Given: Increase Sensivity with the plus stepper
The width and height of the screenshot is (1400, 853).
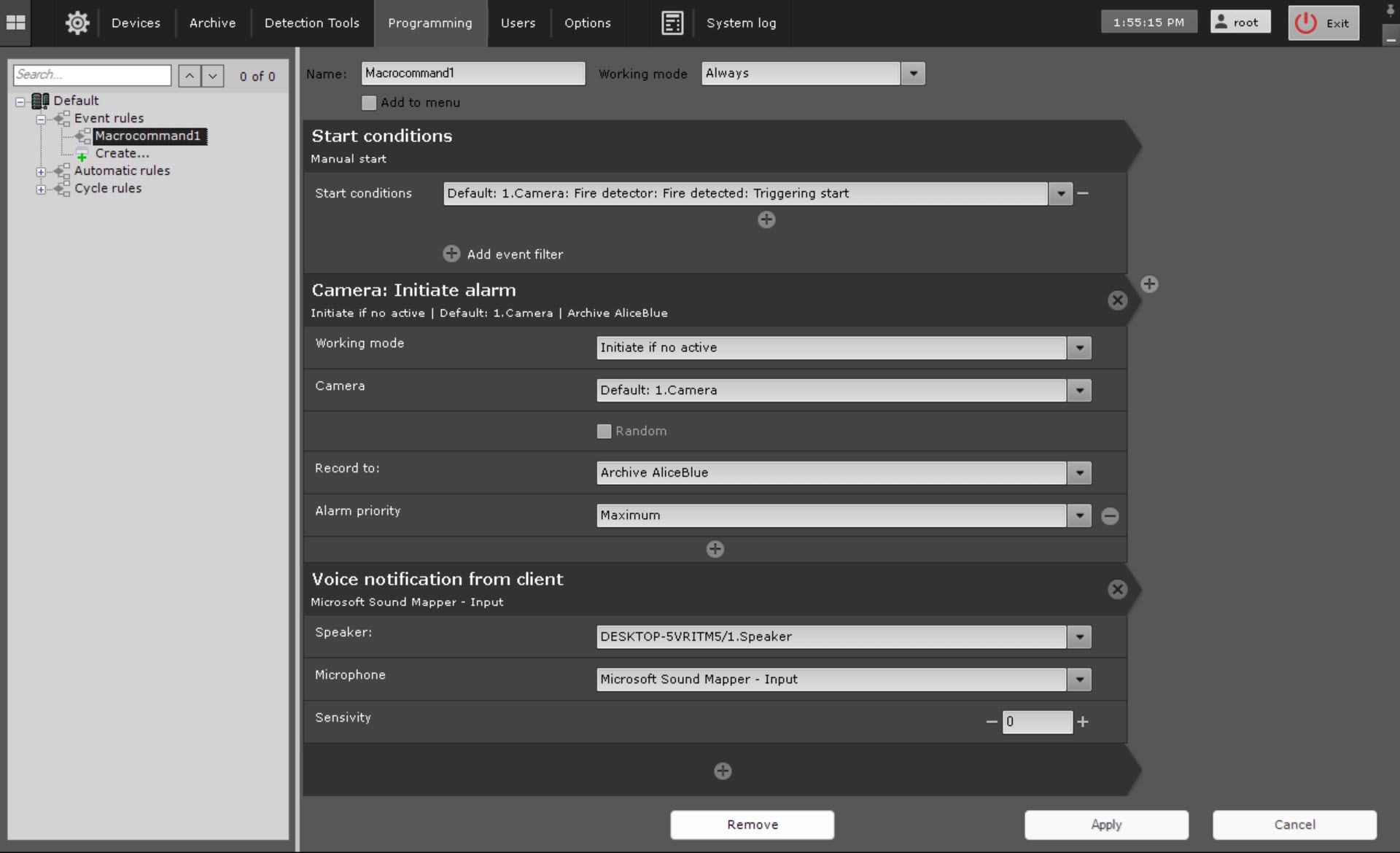Looking at the screenshot, I should tap(1083, 722).
